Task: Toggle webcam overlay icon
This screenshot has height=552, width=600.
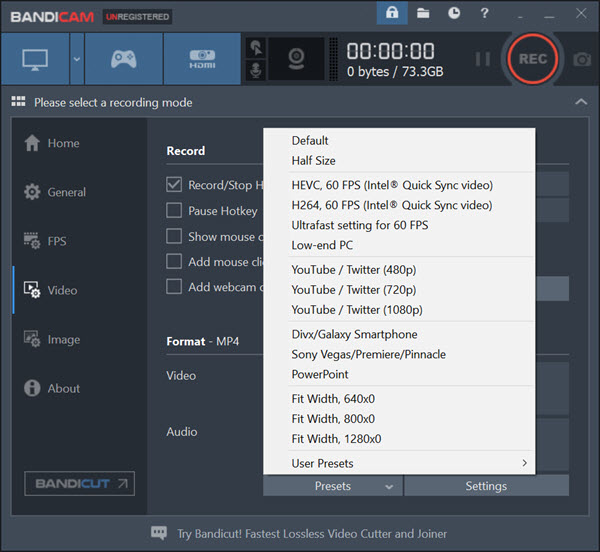Action: 296,59
